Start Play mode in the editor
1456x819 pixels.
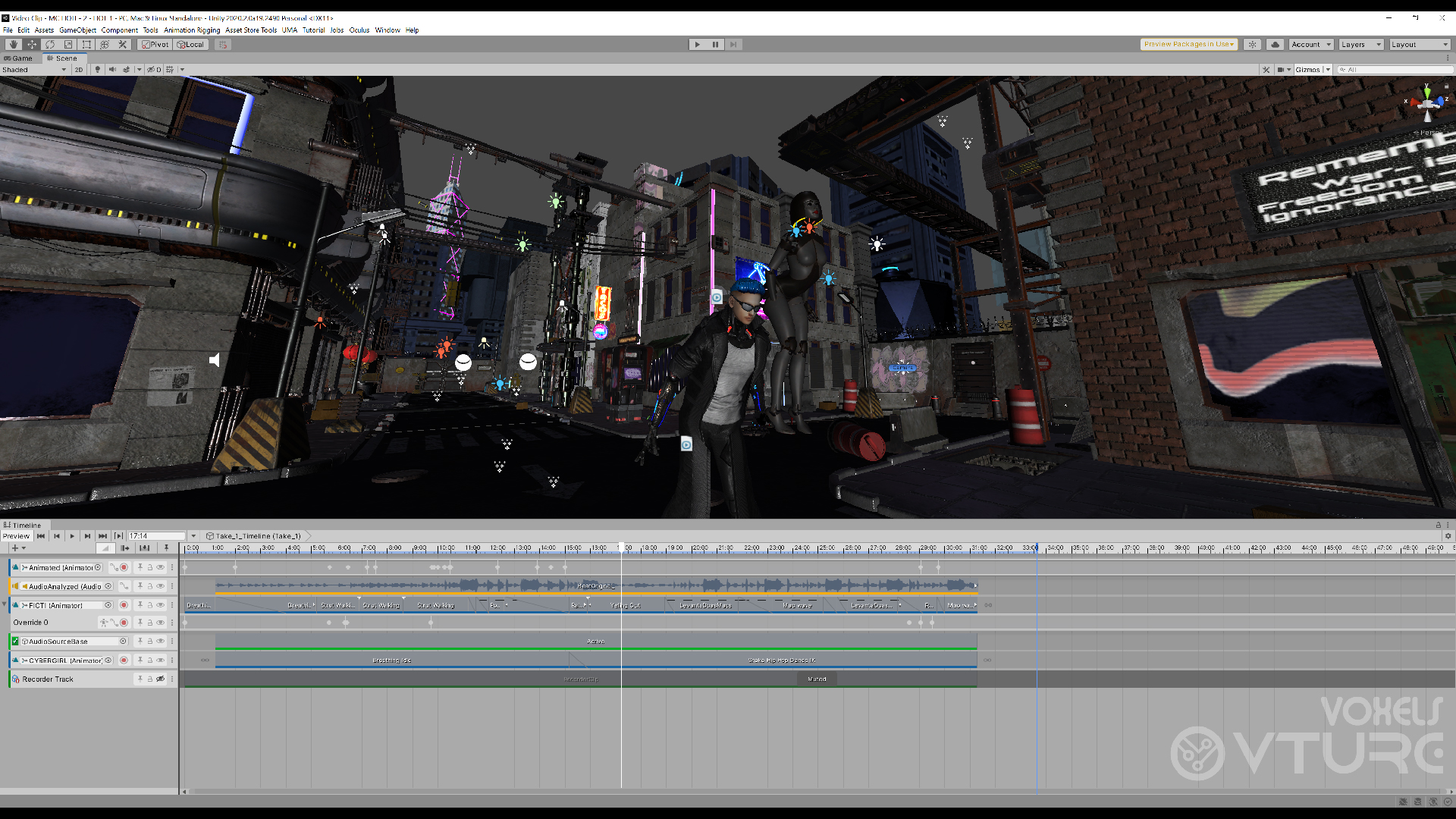698,45
